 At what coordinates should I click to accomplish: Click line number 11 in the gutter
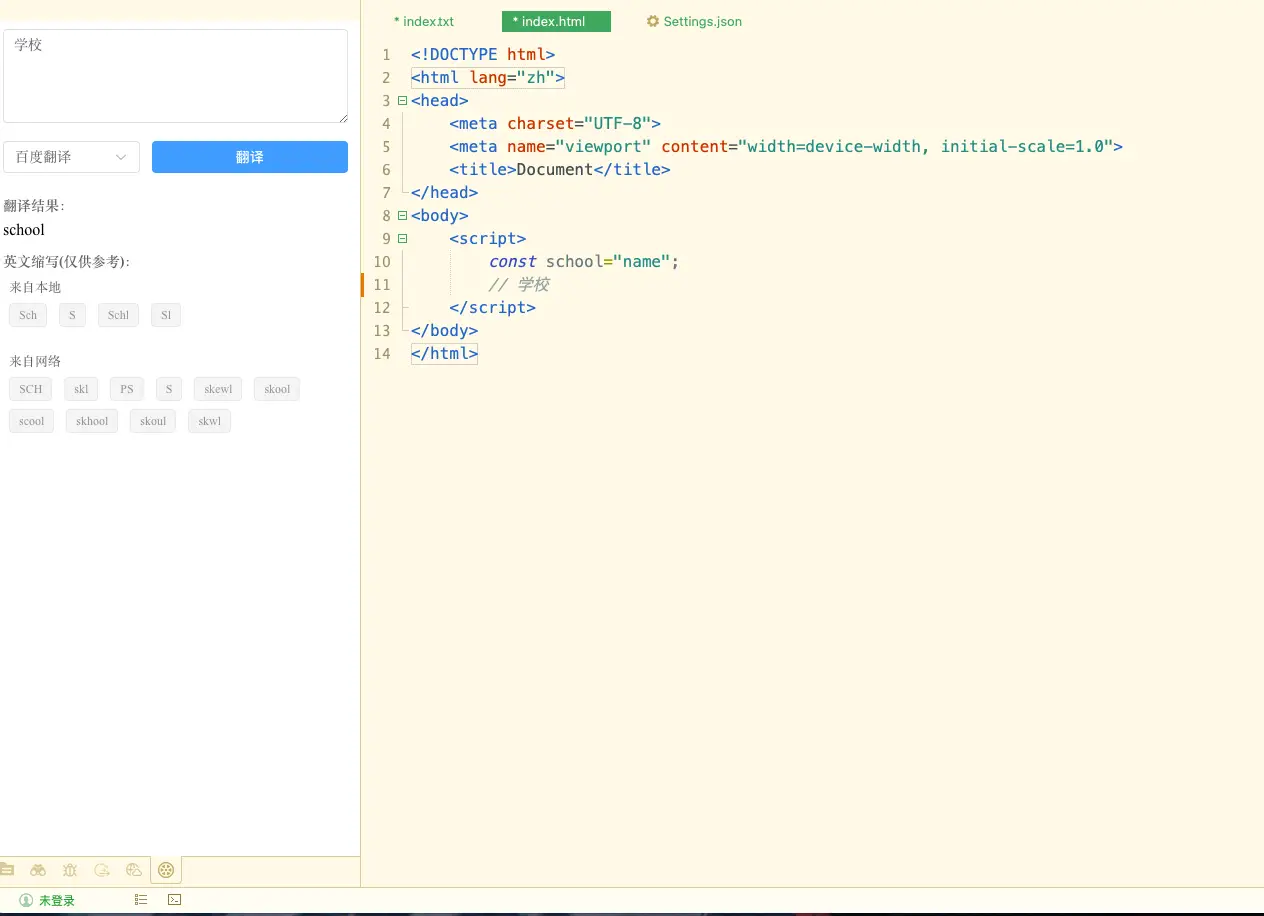click(381, 284)
